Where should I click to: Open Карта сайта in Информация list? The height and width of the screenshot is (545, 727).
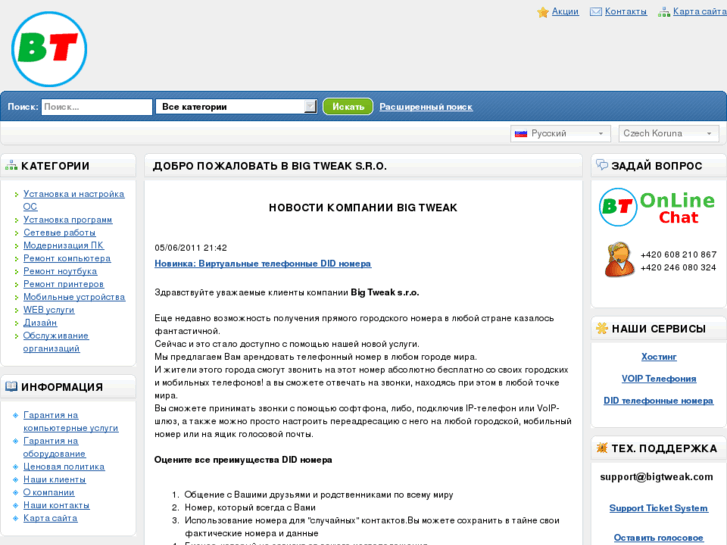pos(50,518)
